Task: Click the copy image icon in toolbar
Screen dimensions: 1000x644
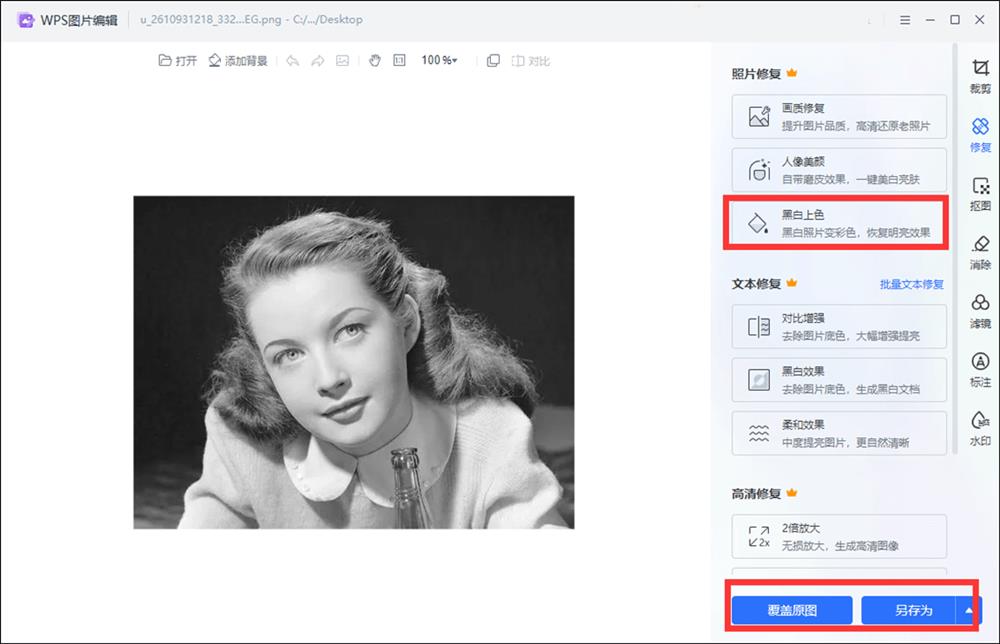Action: (x=493, y=61)
